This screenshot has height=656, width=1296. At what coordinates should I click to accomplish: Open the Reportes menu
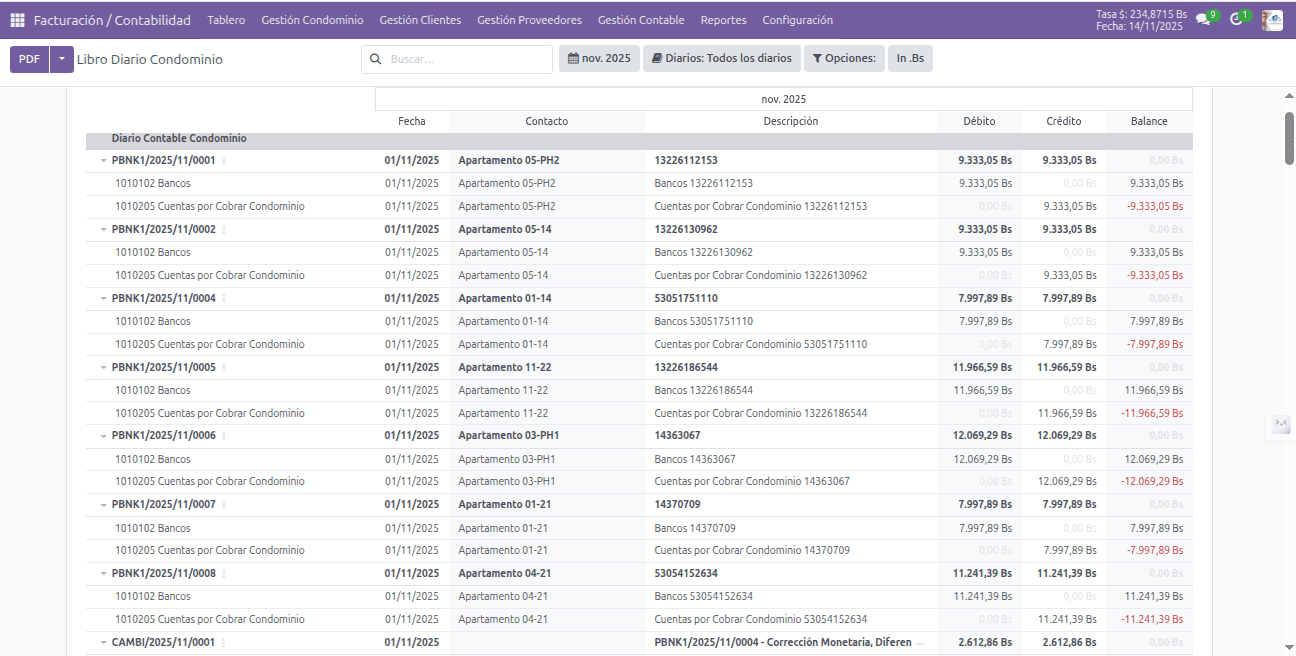click(723, 20)
